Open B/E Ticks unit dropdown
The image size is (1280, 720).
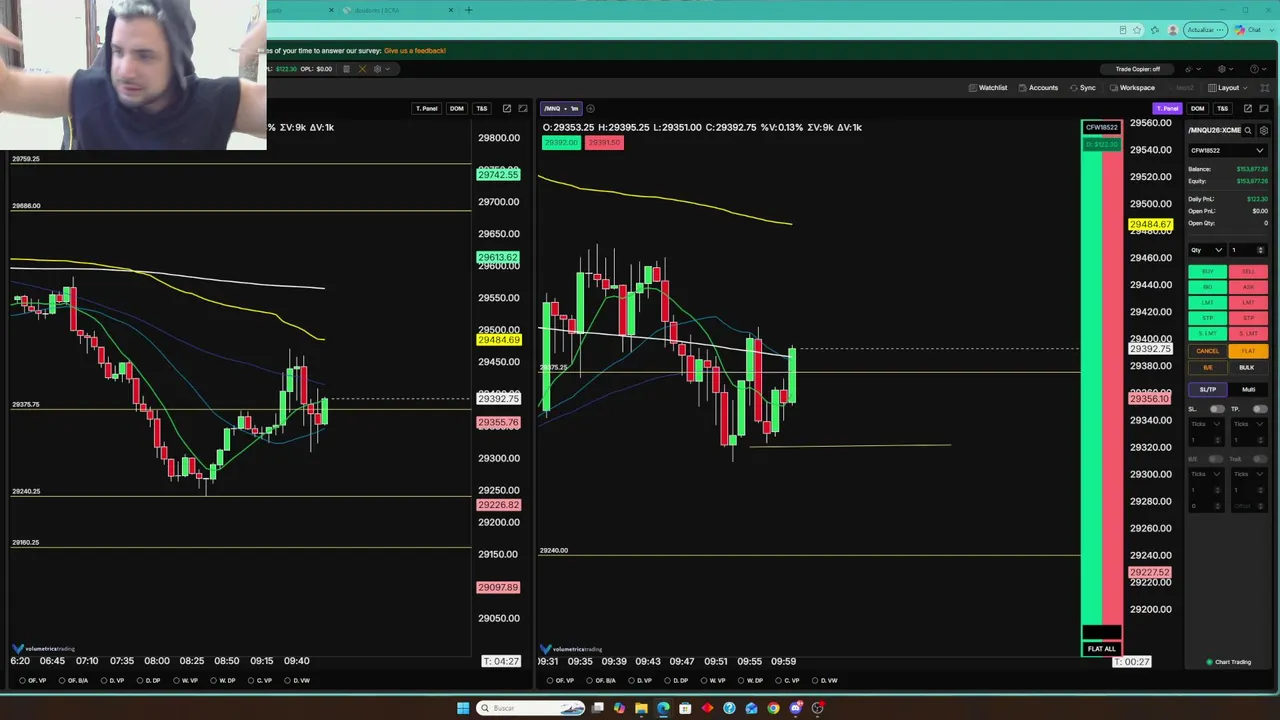click(1206, 474)
